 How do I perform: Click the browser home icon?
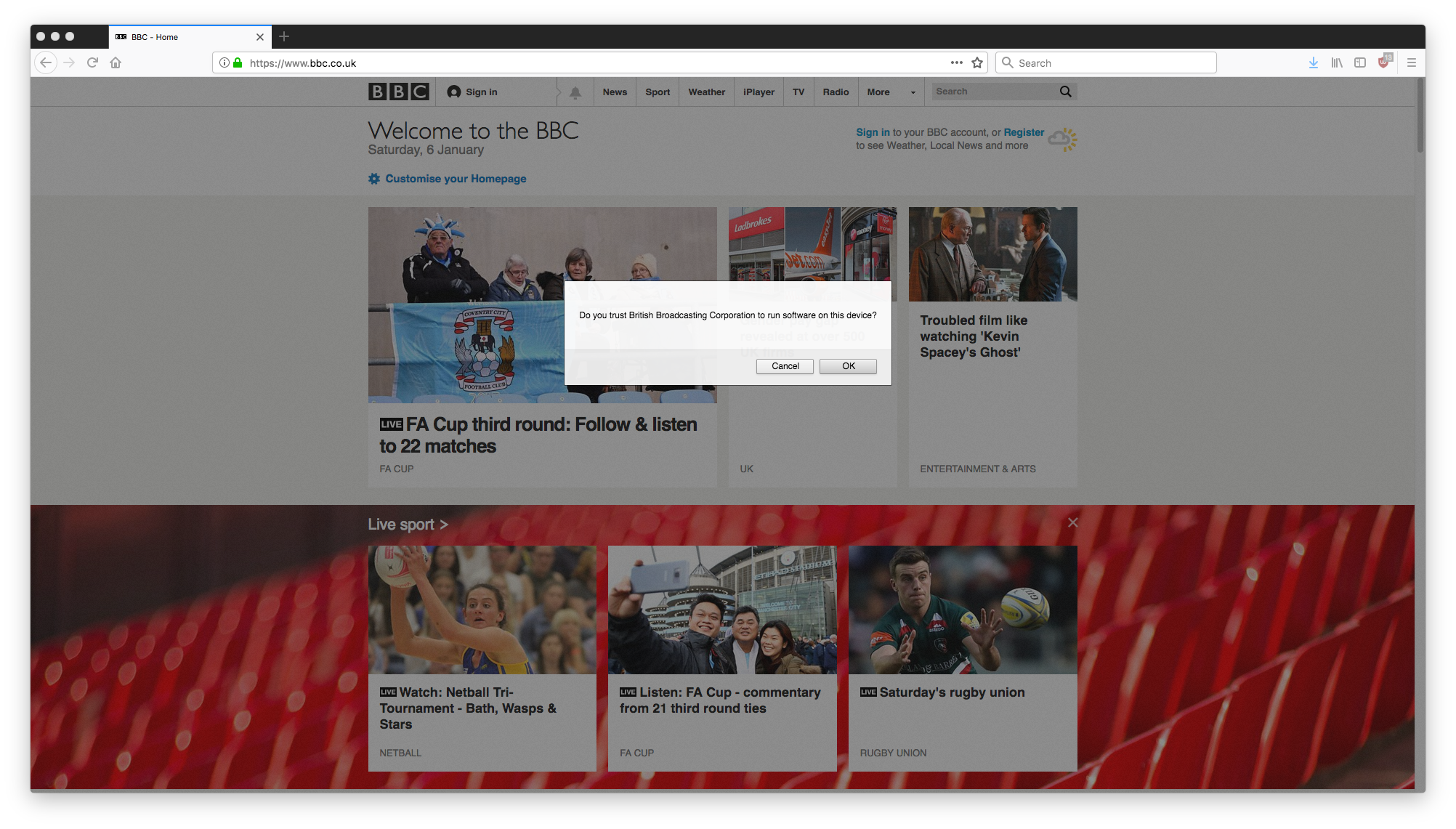[116, 62]
